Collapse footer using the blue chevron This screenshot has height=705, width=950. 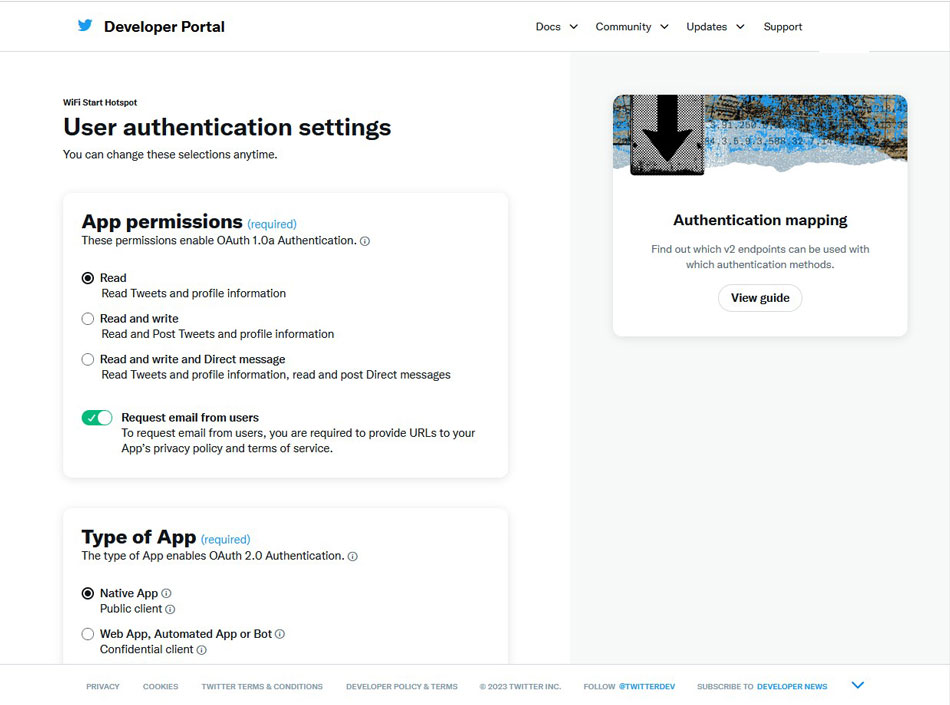pos(857,685)
